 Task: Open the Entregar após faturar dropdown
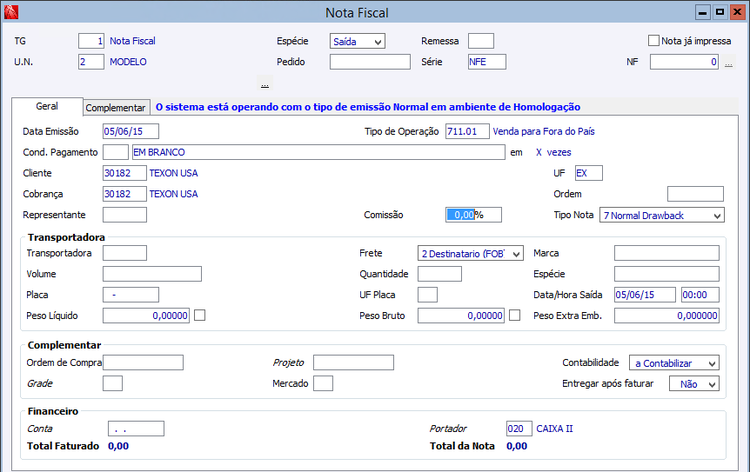(710, 384)
